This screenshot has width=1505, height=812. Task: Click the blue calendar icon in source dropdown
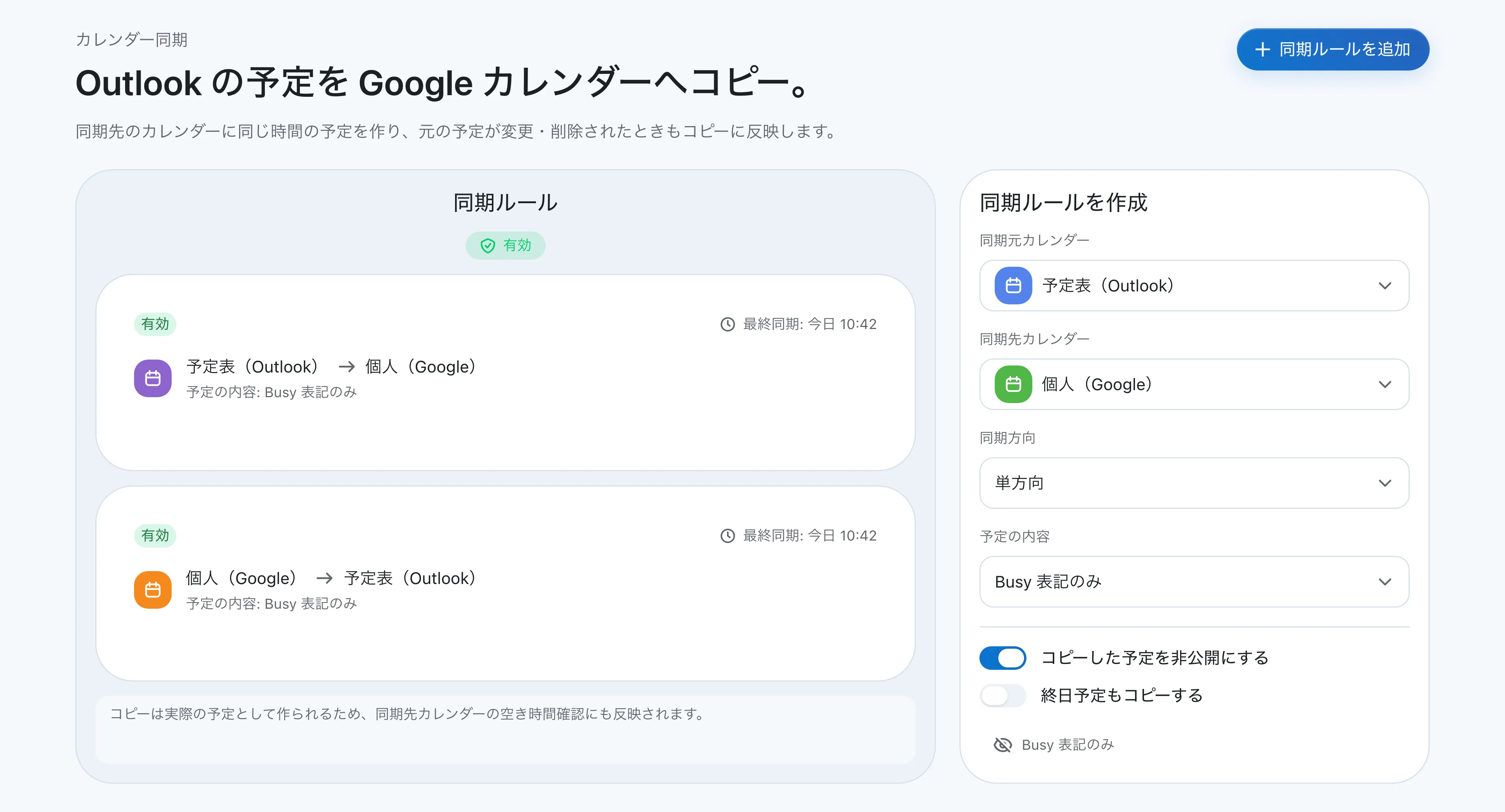click(x=1014, y=286)
